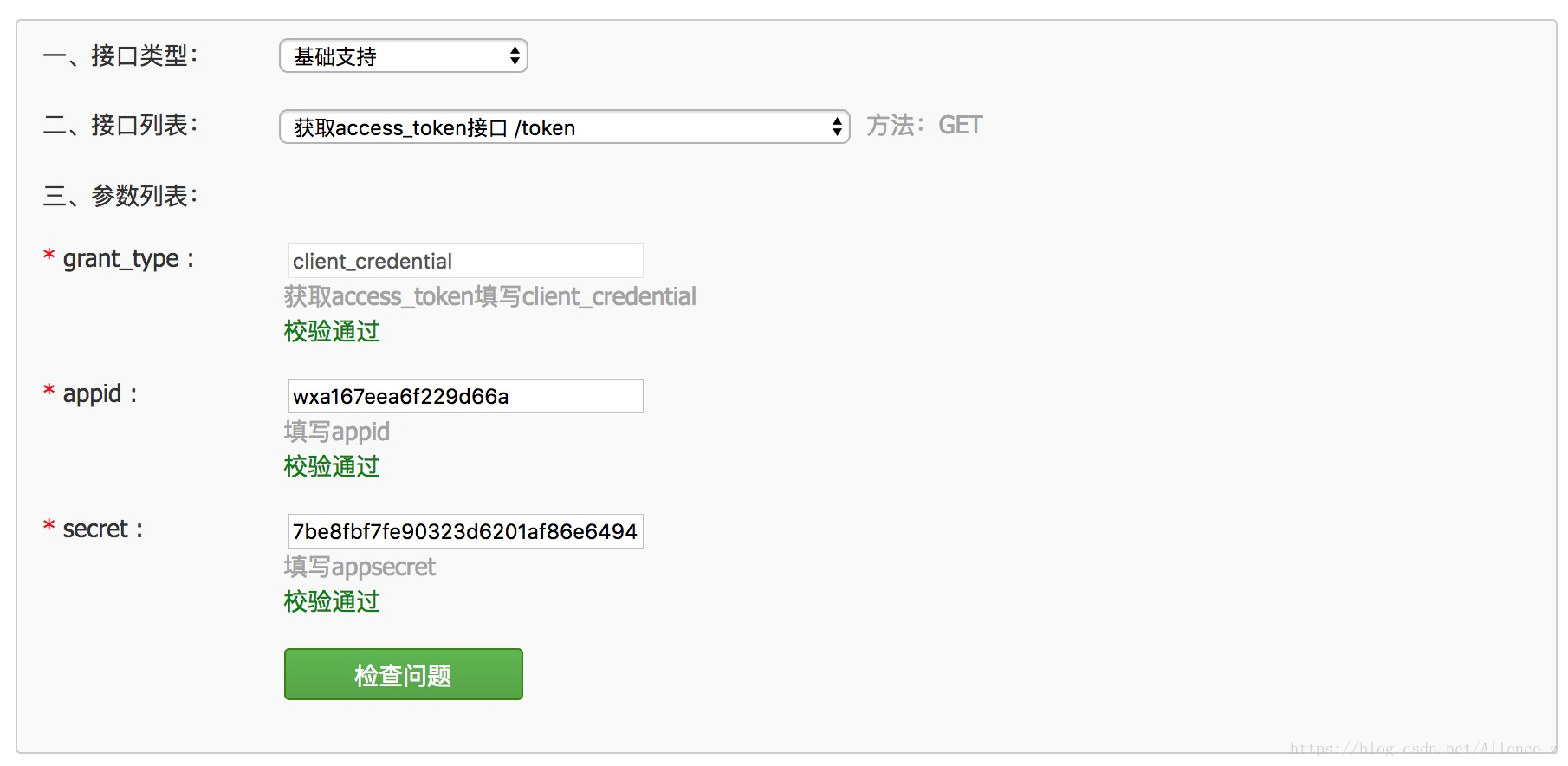
Task: Click the arrow stepper on access_token select
Action: coord(837,127)
